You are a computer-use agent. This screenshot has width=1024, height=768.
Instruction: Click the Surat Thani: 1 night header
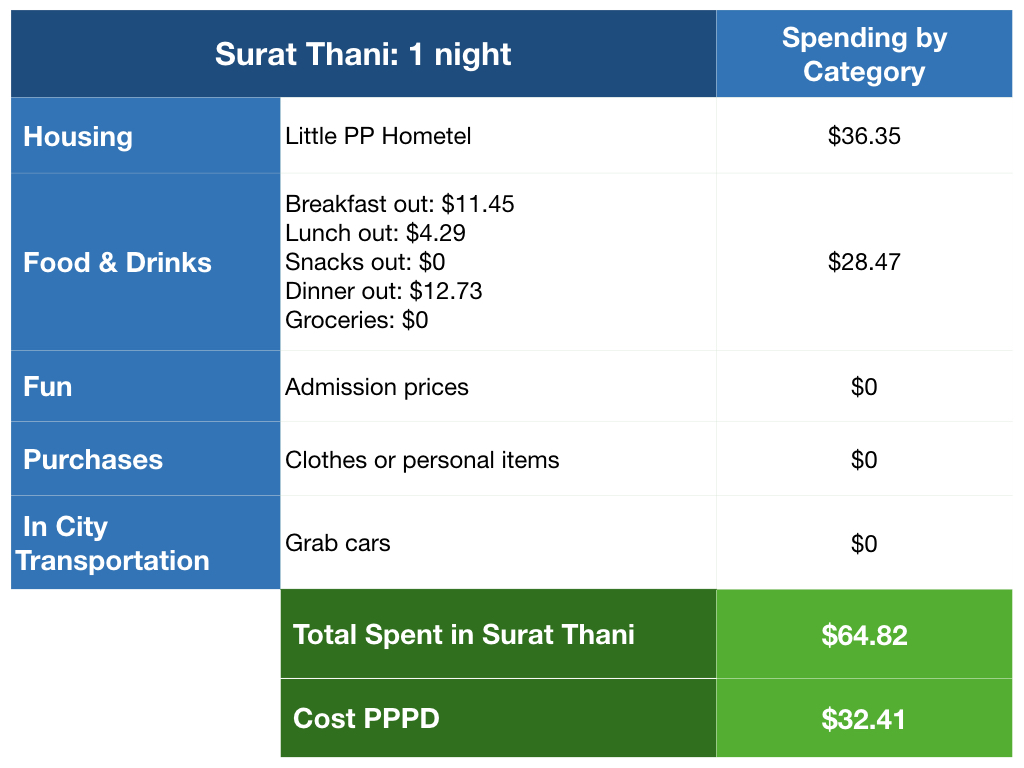pyautogui.click(x=363, y=54)
